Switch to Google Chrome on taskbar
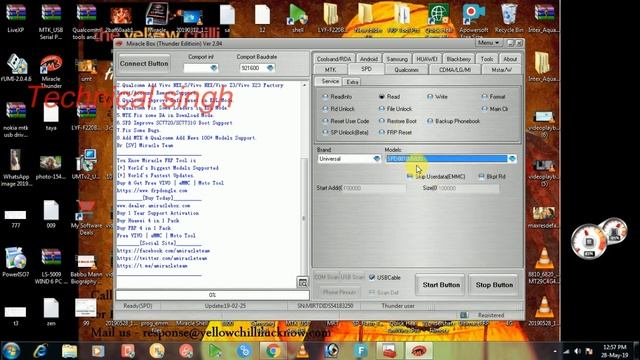This screenshot has width=640, height=360. (273, 351)
